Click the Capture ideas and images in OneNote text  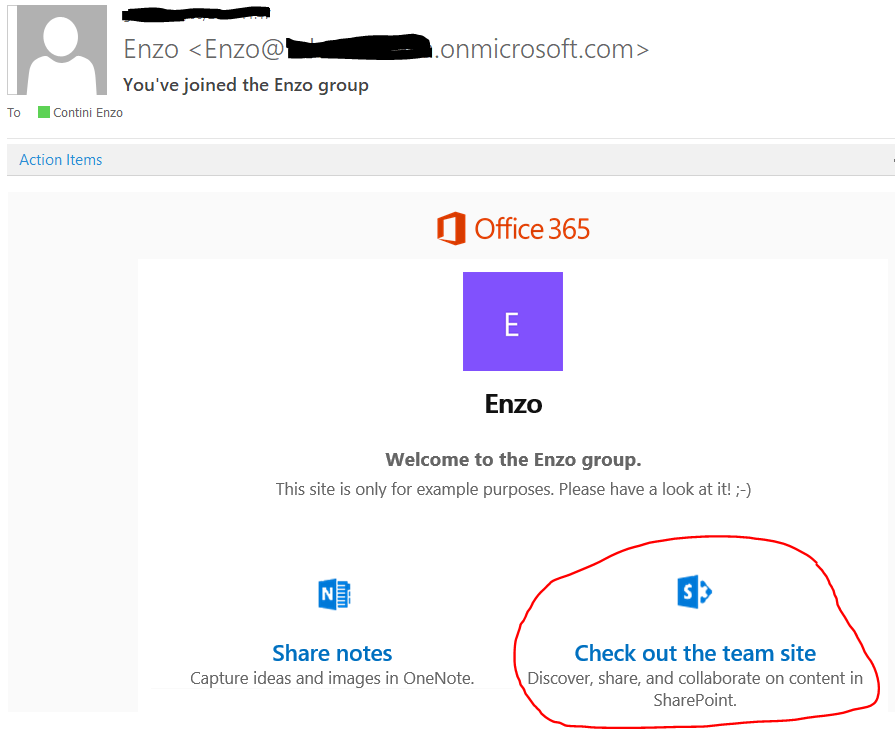(x=332, y=678)
